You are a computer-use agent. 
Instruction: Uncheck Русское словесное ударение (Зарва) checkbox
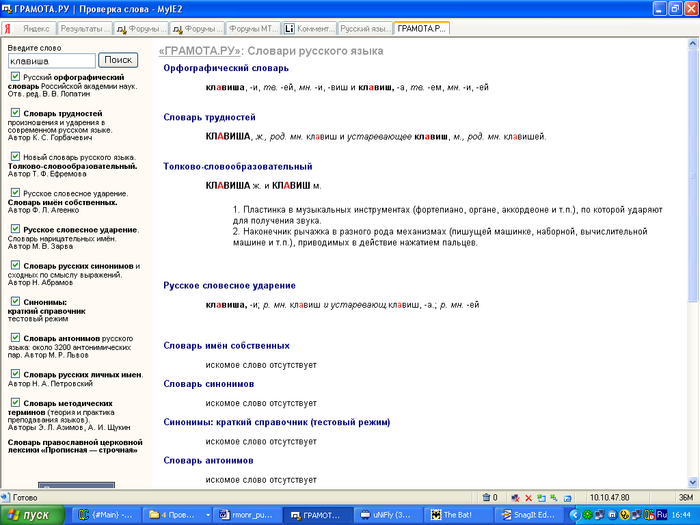15,229
